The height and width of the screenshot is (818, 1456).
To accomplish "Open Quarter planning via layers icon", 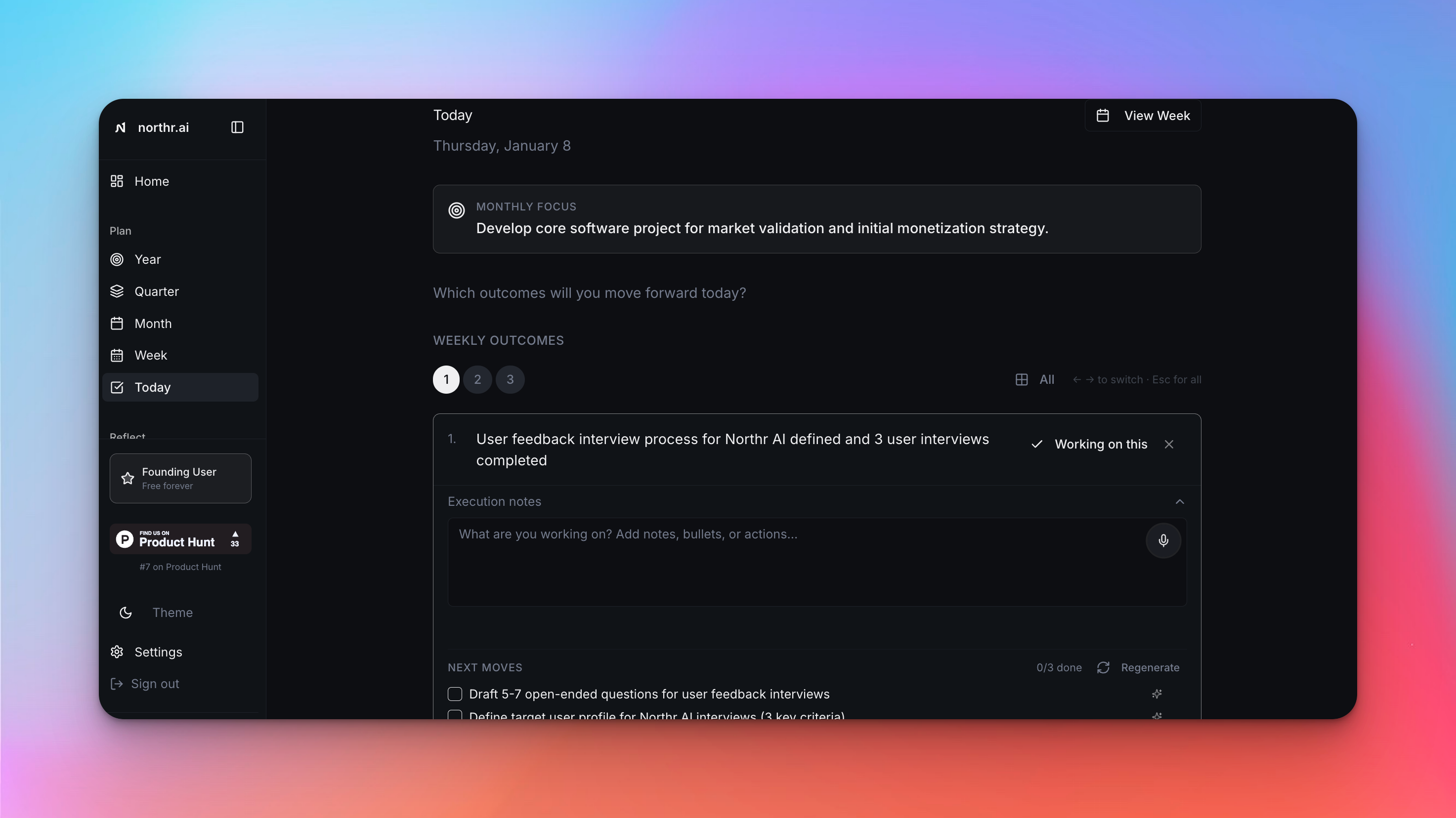I will [x=117, y=291].
